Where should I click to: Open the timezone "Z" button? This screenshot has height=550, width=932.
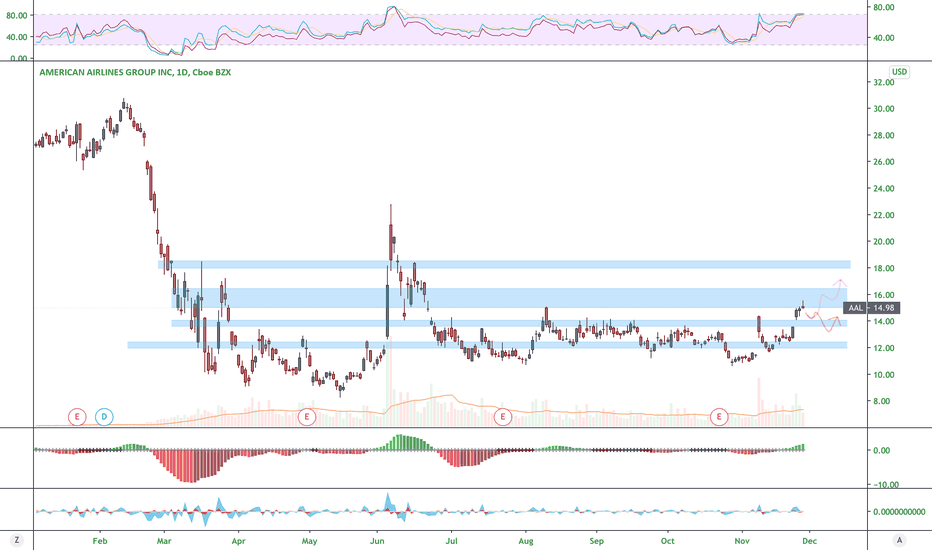[x=17, y=540]
